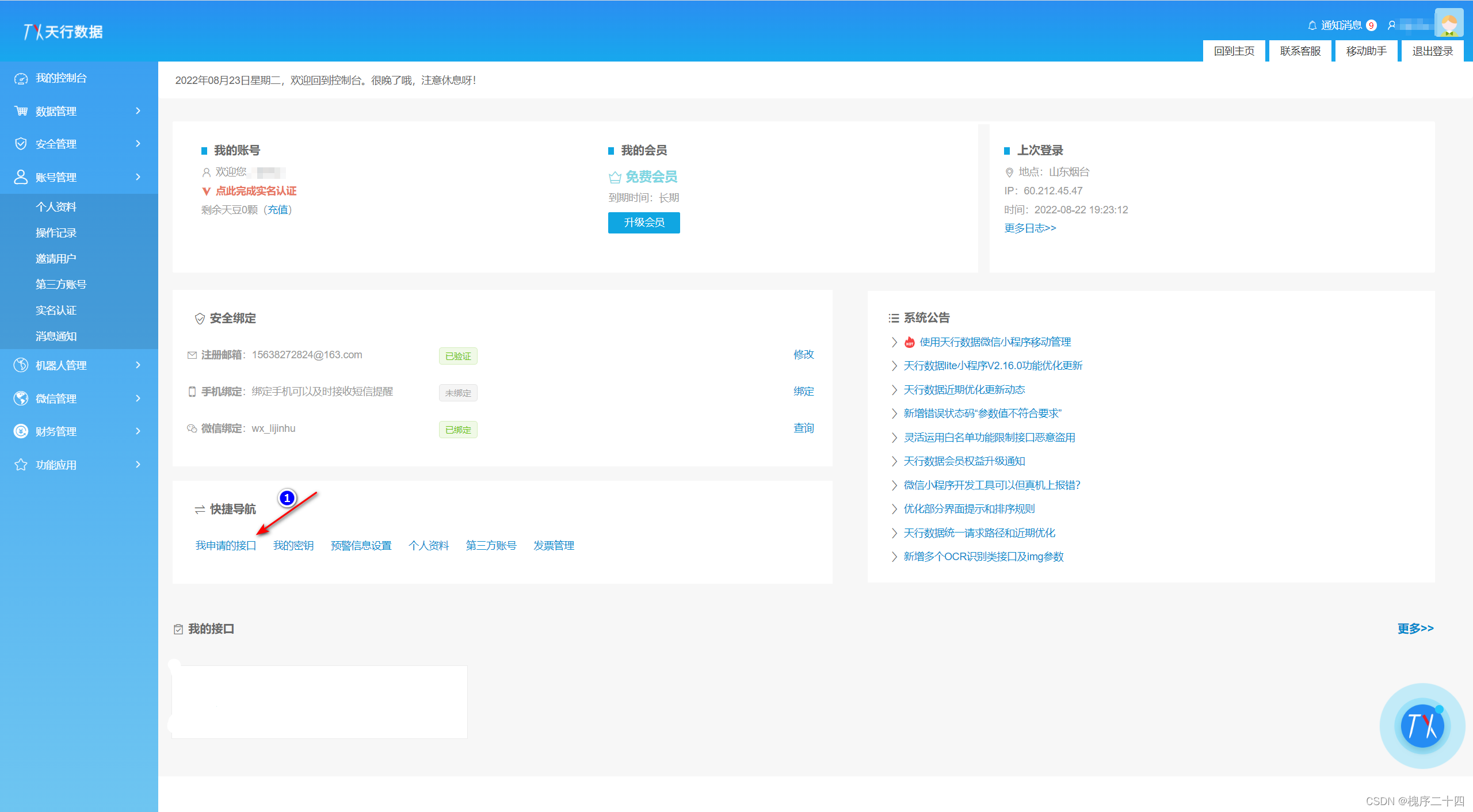Click the yen 财务管理 icon
This screenshot has height=812, width=1473.
point(21,431)
